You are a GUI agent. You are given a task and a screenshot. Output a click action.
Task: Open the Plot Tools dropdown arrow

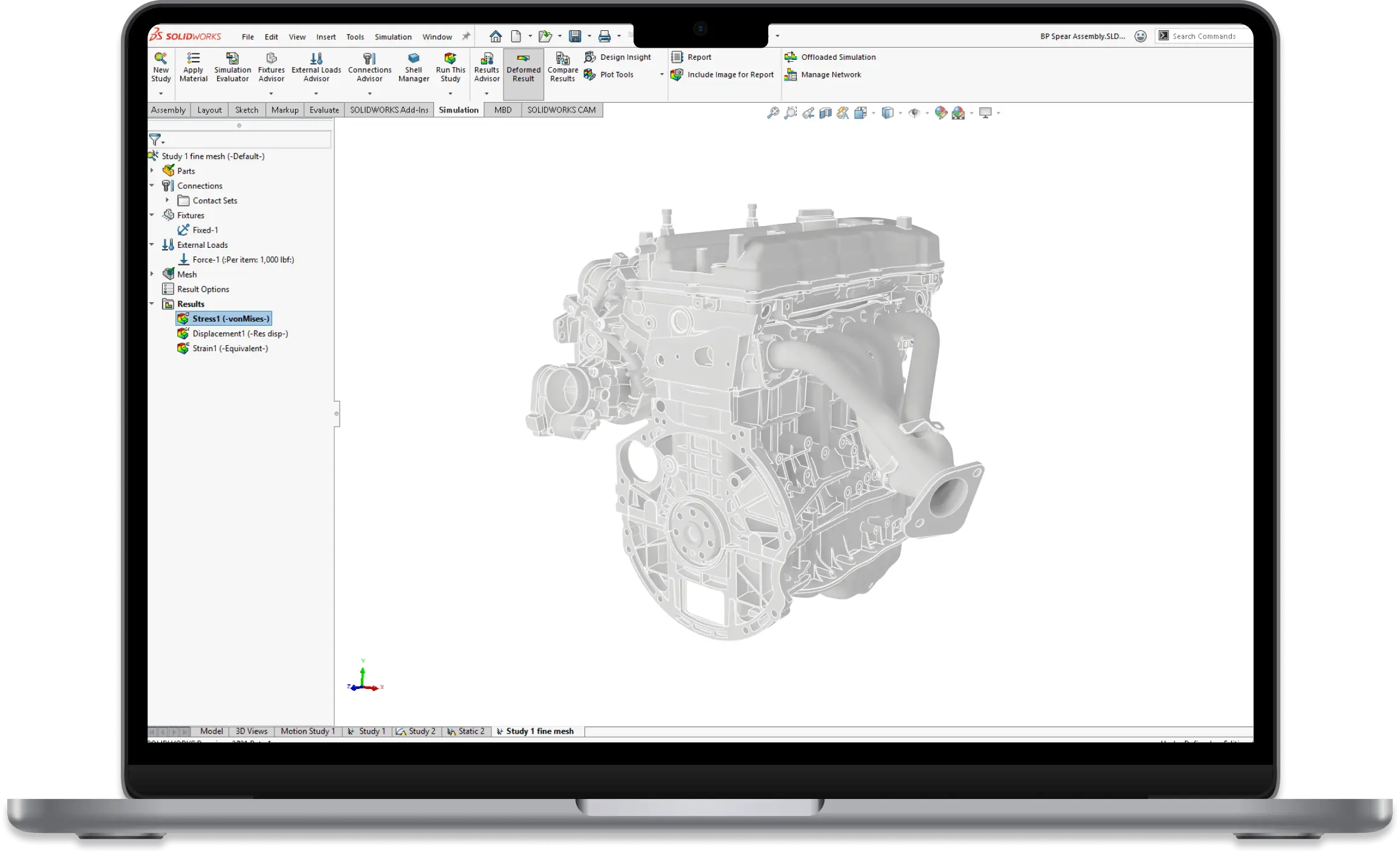tap(662, 75)
